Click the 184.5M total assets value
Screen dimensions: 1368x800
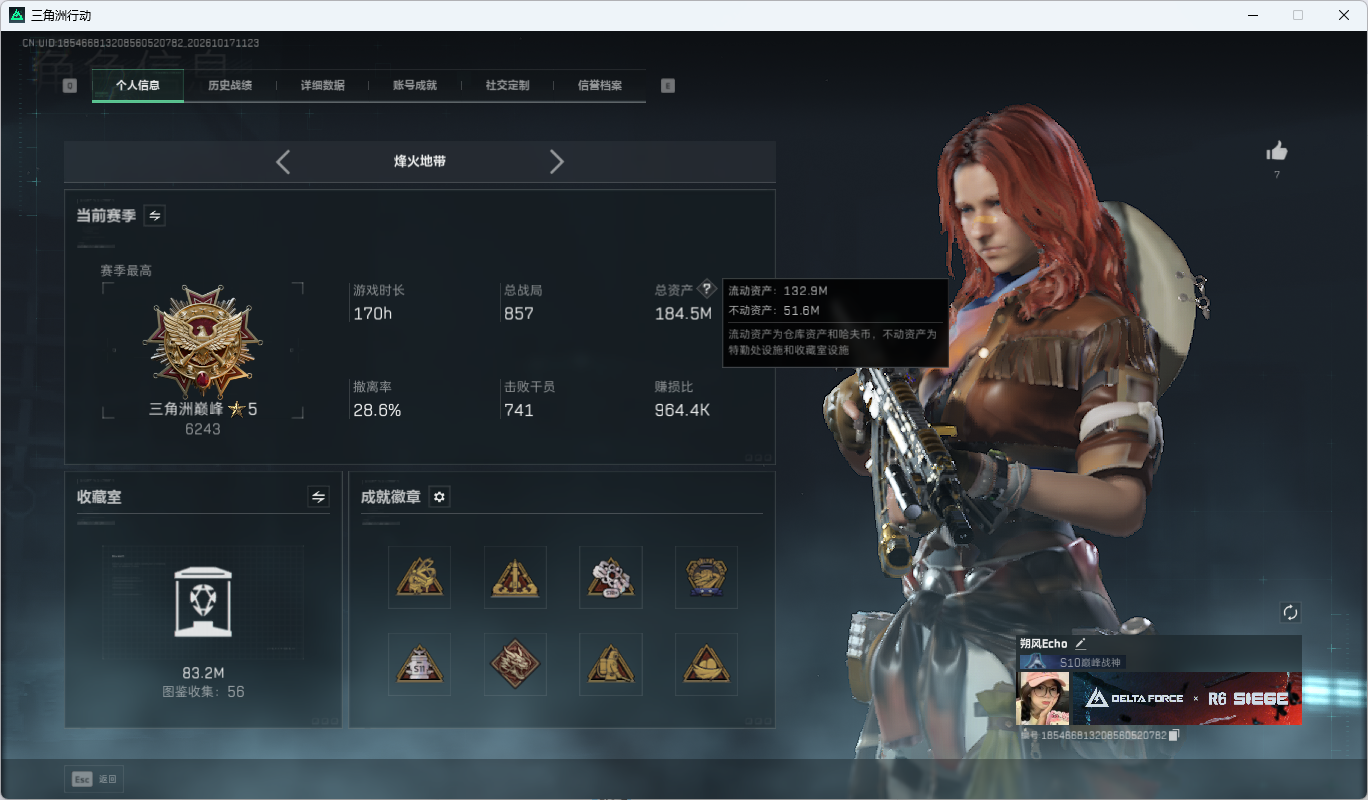(683, 313)
